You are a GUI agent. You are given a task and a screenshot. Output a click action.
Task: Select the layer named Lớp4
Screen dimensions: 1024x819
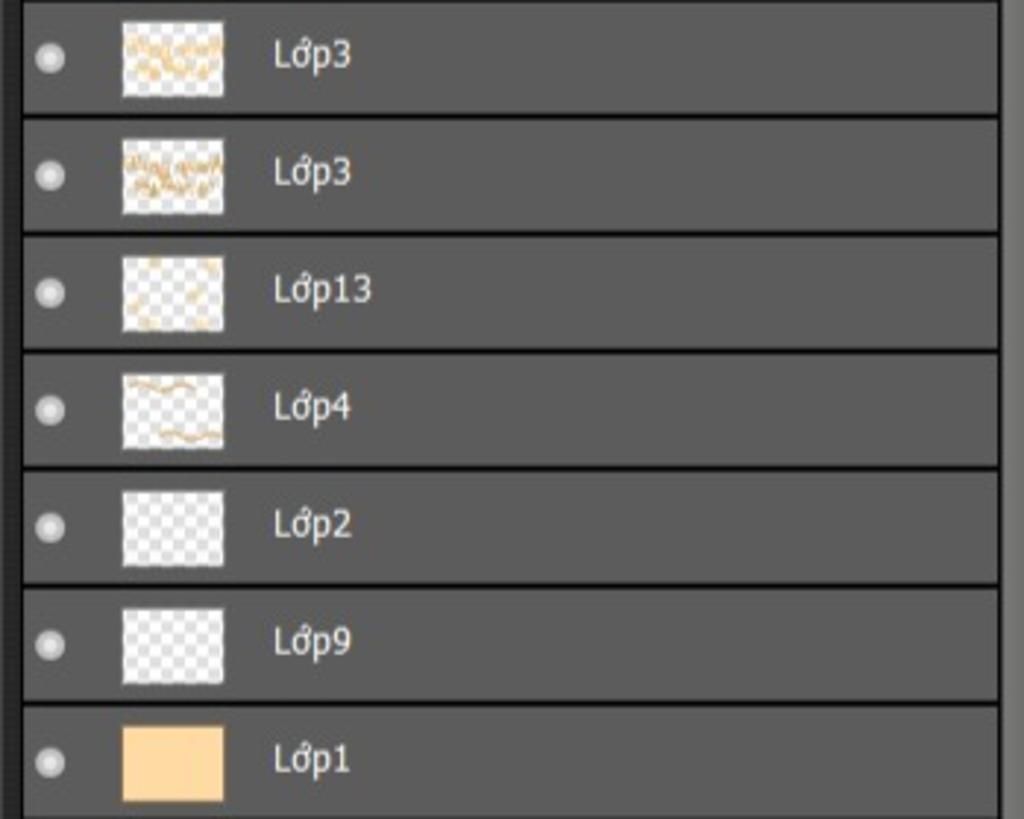pos(312,407)
